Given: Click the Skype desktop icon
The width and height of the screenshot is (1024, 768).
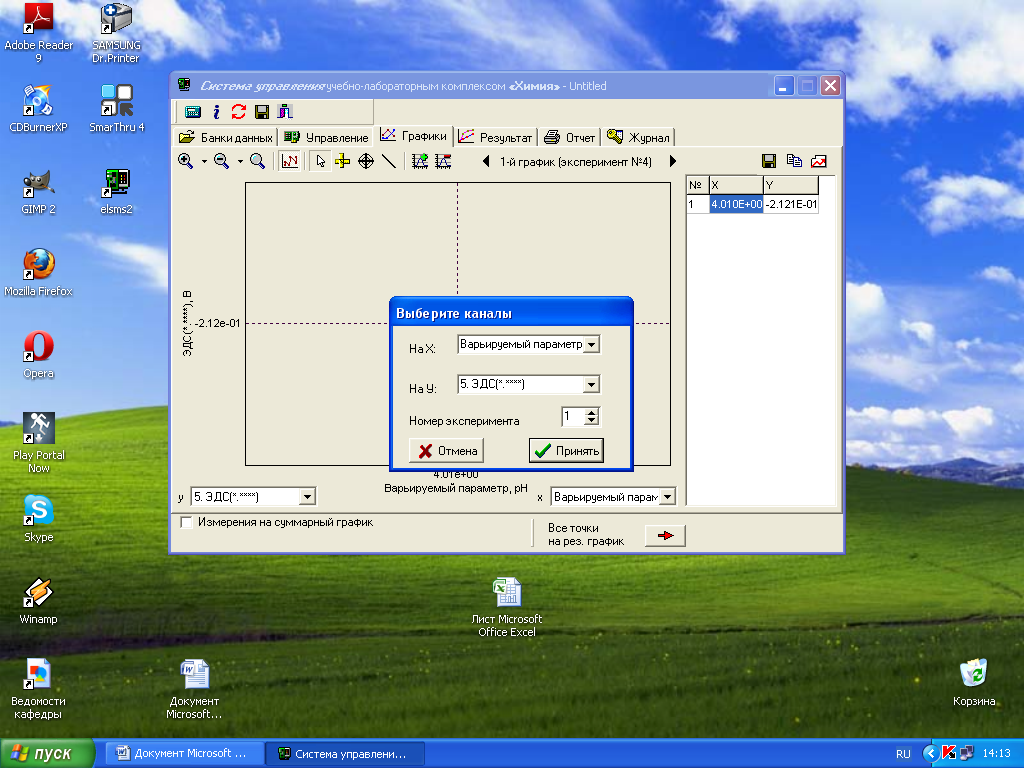Looking at the screenshot, I should tap(39, 519).
